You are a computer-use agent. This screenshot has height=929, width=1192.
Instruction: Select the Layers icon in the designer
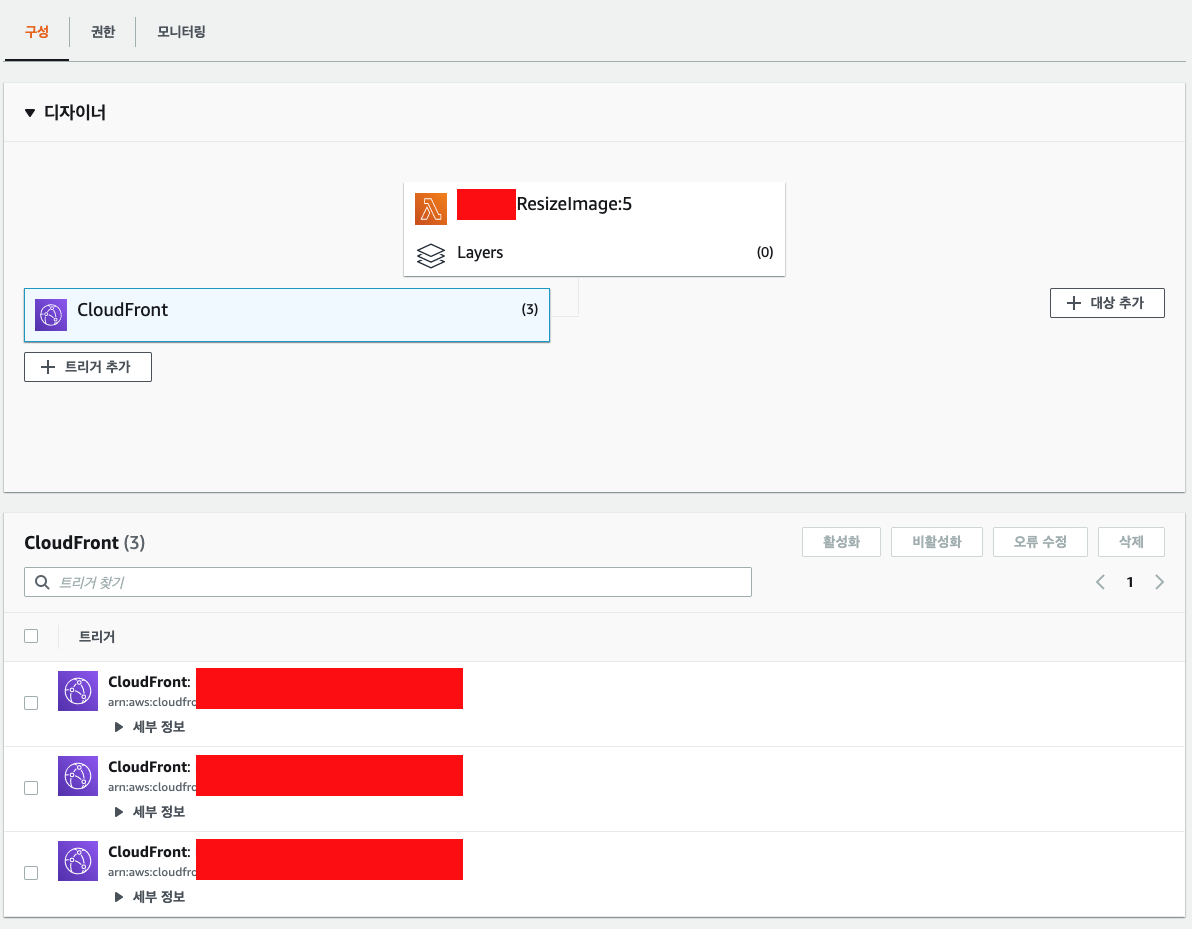(x=430, y=255)
